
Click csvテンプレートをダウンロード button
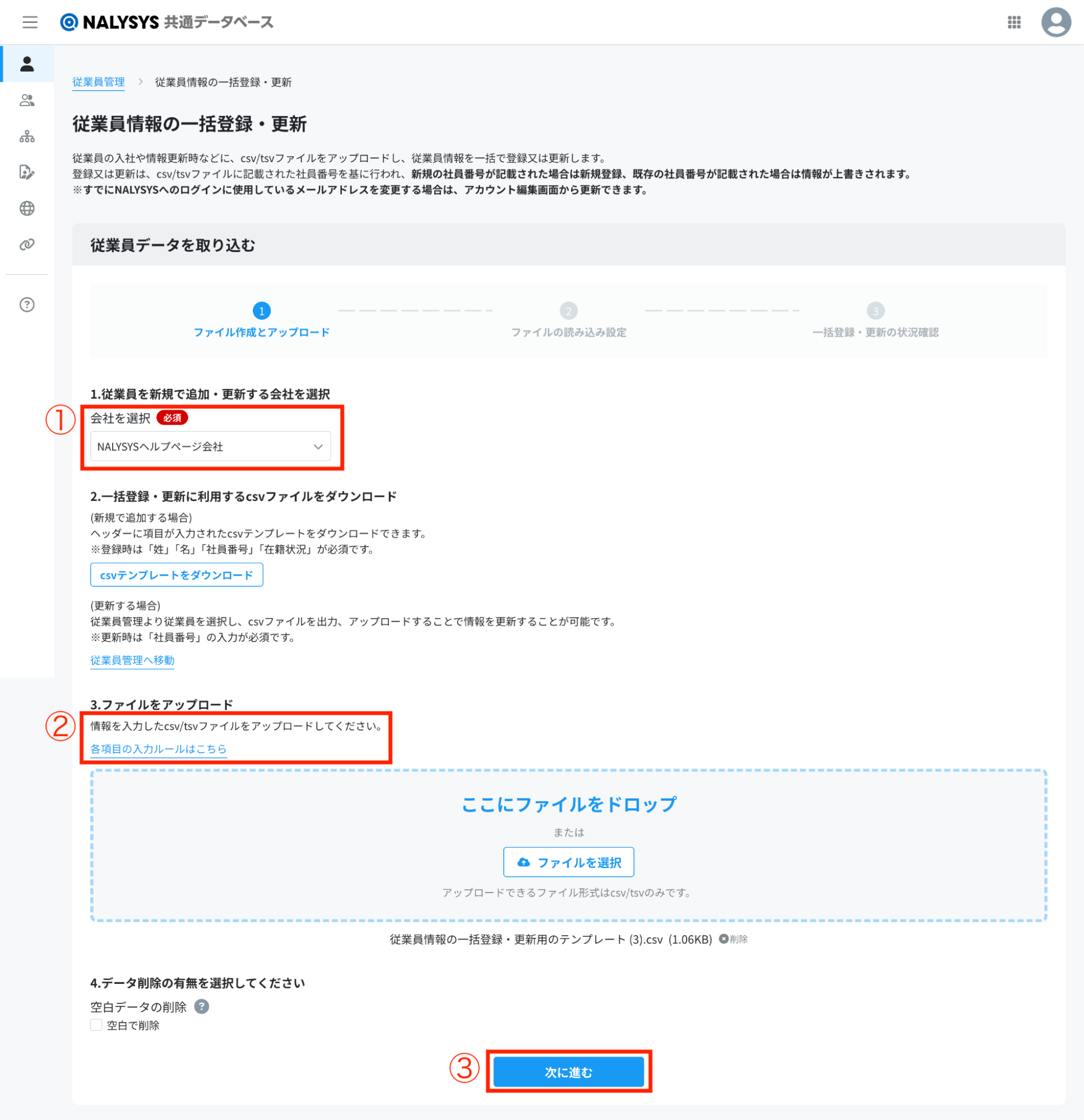pos(177,575)
